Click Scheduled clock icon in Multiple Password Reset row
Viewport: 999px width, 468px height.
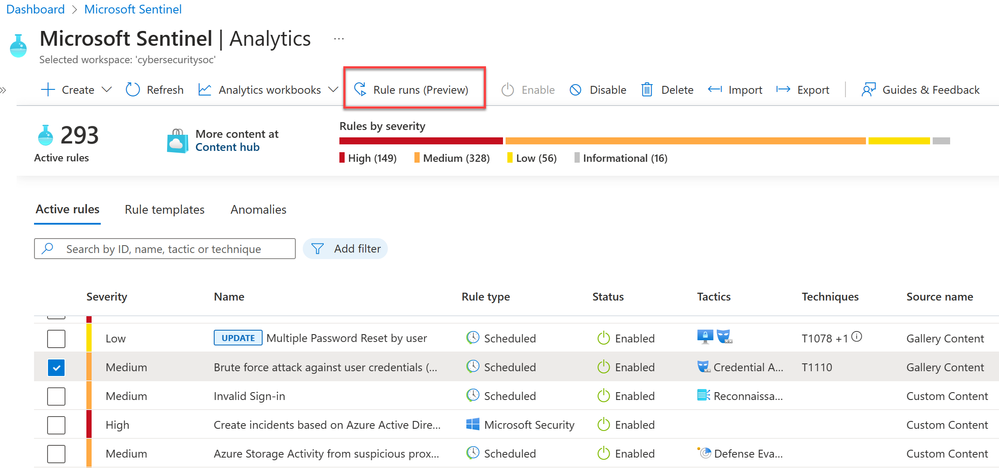472,338
